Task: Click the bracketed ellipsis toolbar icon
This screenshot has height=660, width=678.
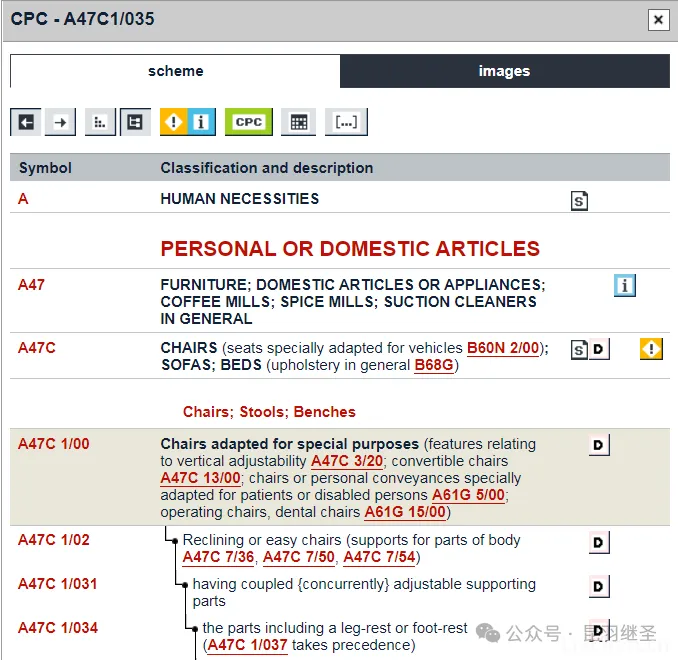Action: (346, 122)
